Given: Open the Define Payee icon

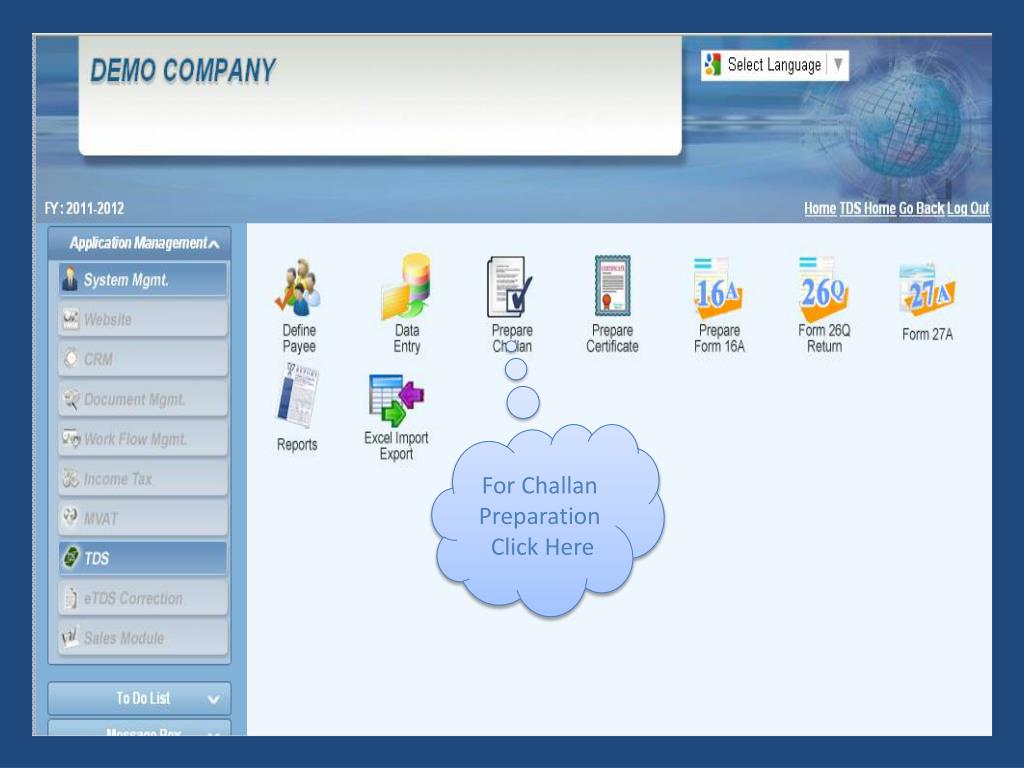Looking at the screenshot, I should [298, 287].
